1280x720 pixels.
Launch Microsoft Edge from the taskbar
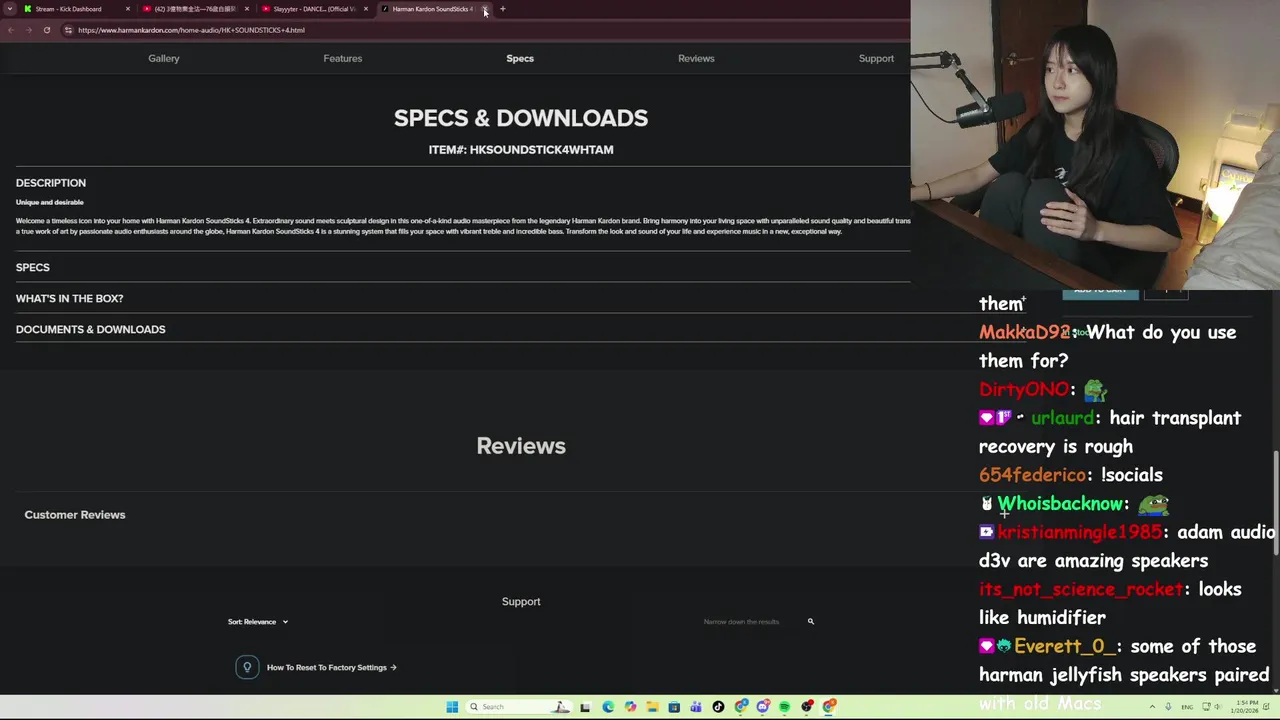click(x=608, y=707)
